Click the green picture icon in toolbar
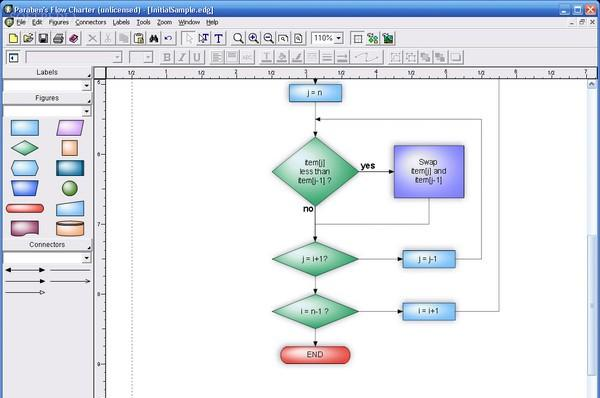Image resolution: width=600 pixels, height=398 pixels. 388,38
